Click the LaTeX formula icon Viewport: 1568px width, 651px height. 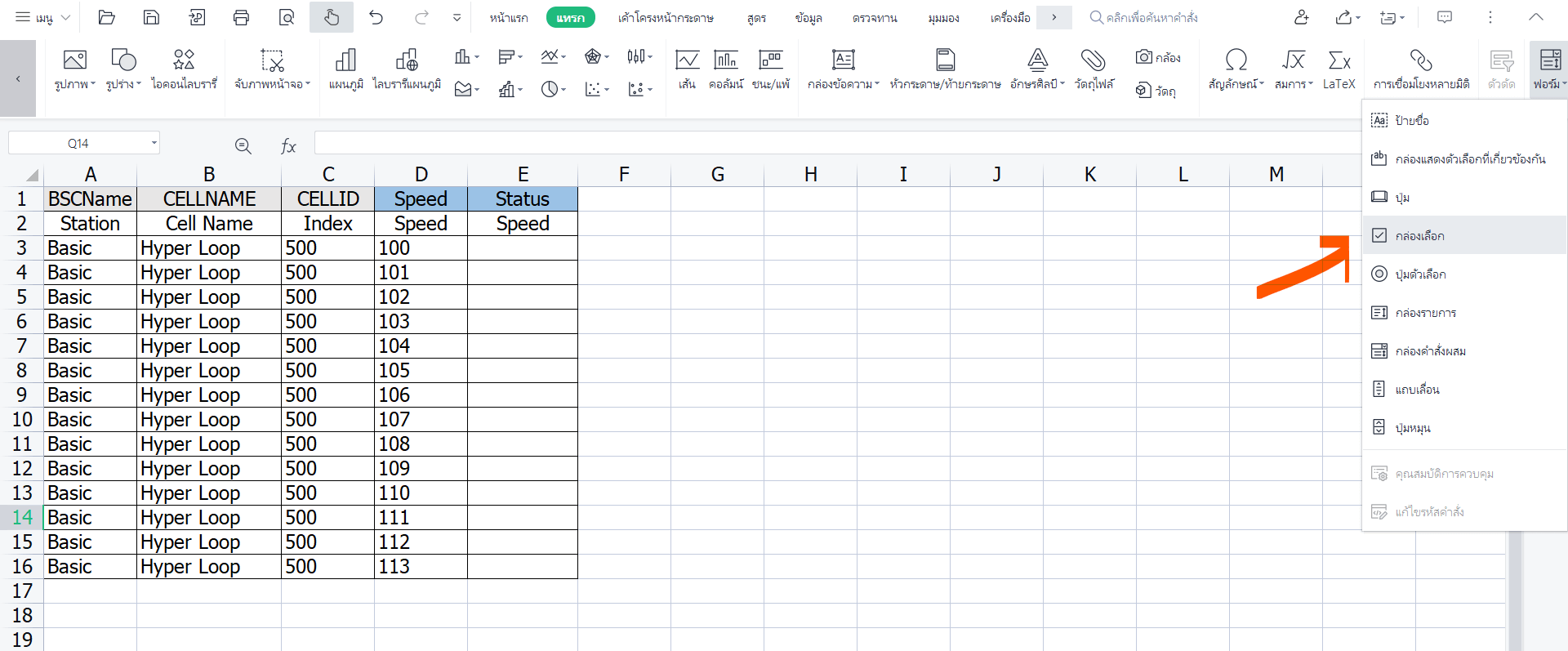(x=1339, y=69)
